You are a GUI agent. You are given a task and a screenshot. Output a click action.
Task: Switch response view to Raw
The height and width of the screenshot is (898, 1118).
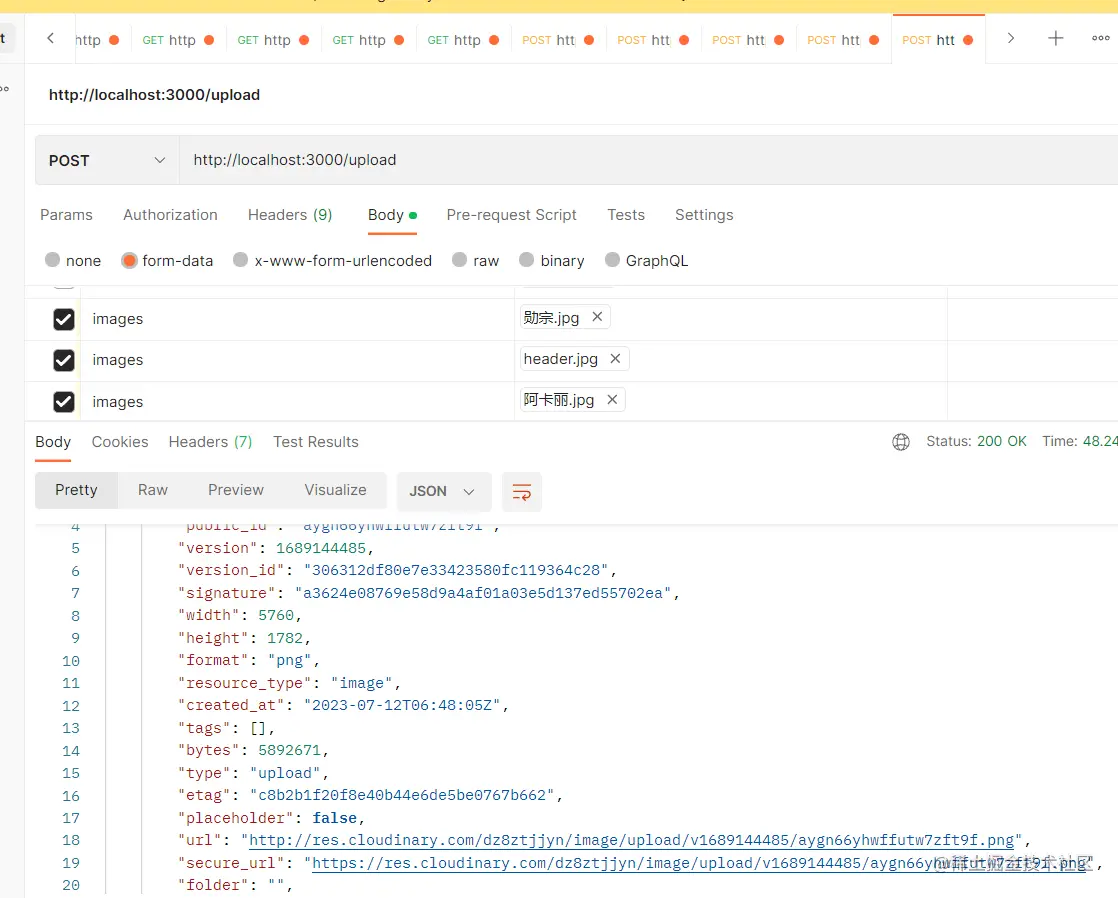(x=153, y=490)
